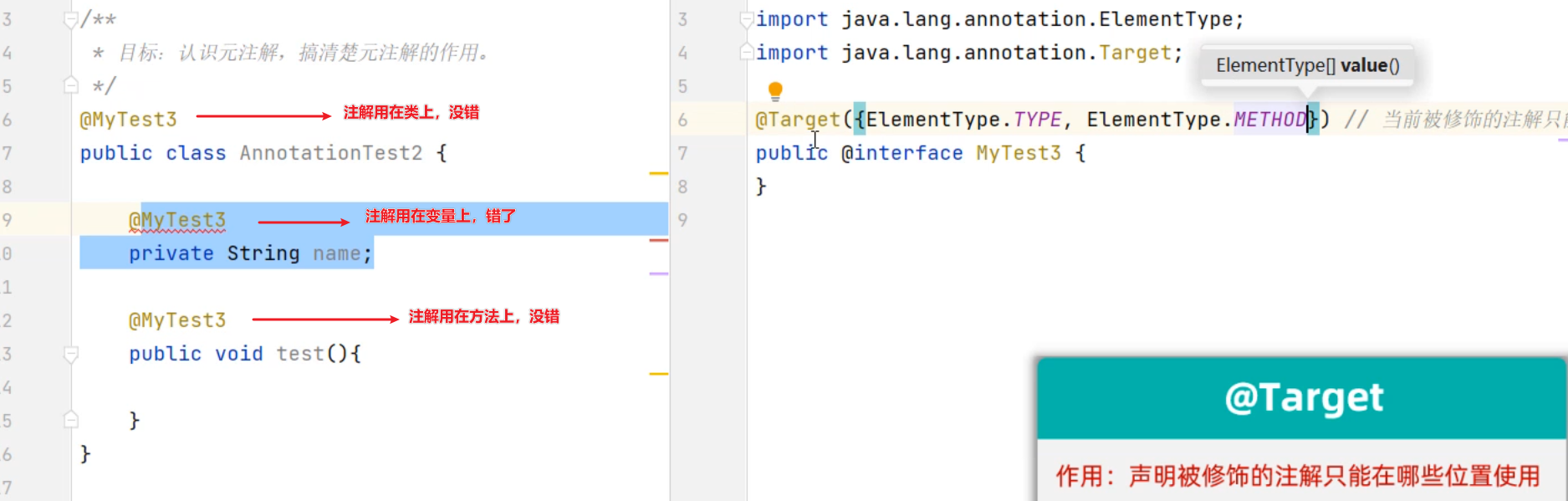Click the METHOD constant in @Target
Viewport: 1568px width, 501px height.
(1269, 120)
